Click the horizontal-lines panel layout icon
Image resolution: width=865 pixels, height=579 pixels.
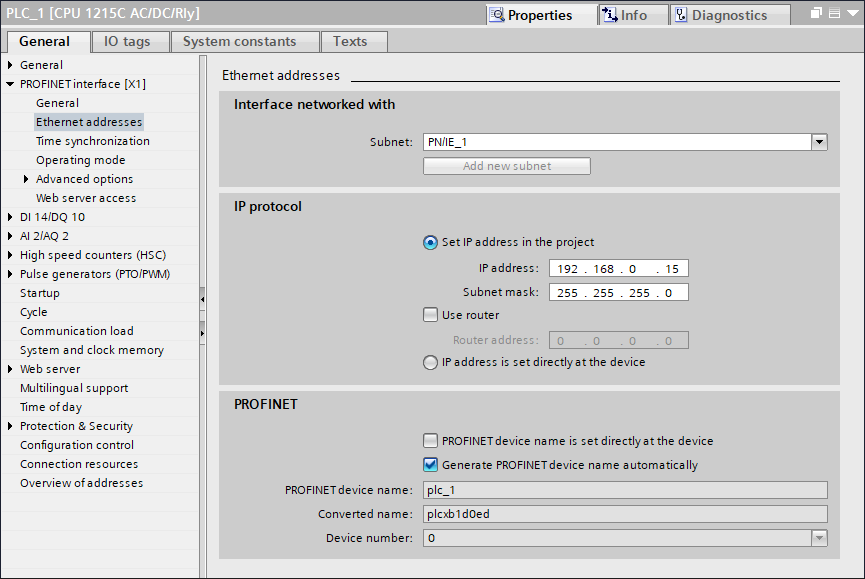tap(834, 14)
